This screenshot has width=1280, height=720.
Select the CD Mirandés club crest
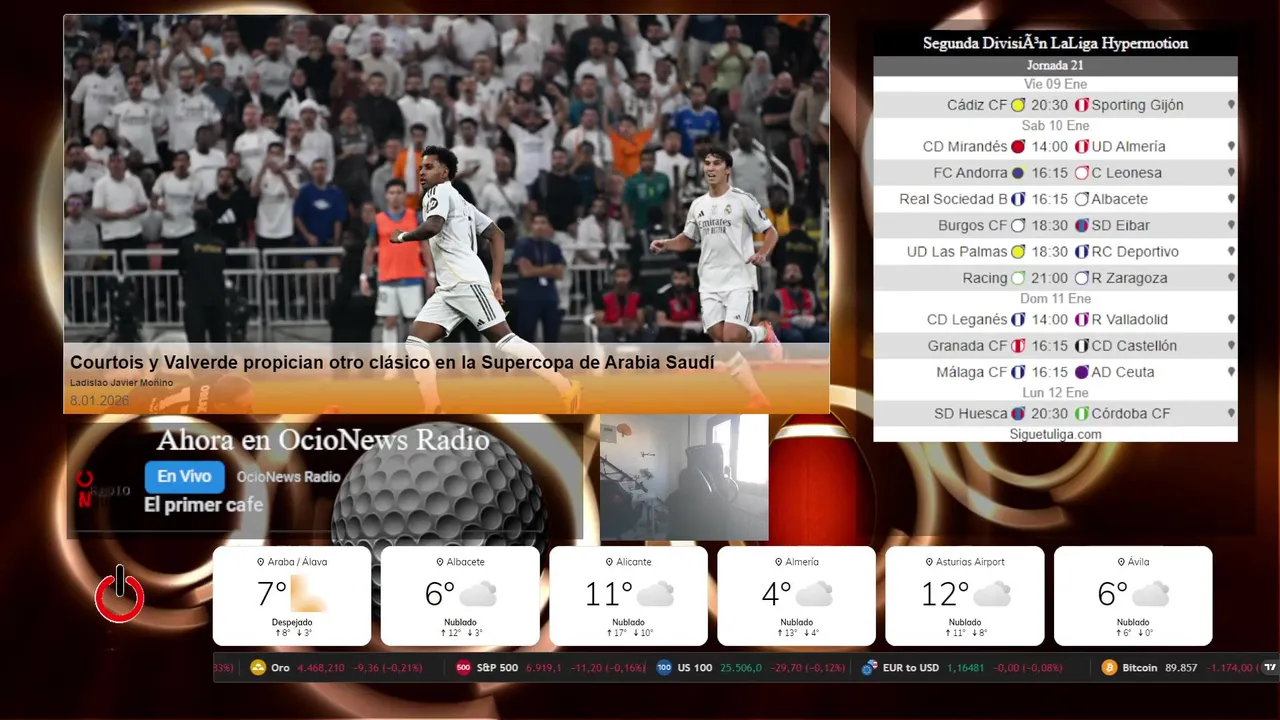[1018, 146]
